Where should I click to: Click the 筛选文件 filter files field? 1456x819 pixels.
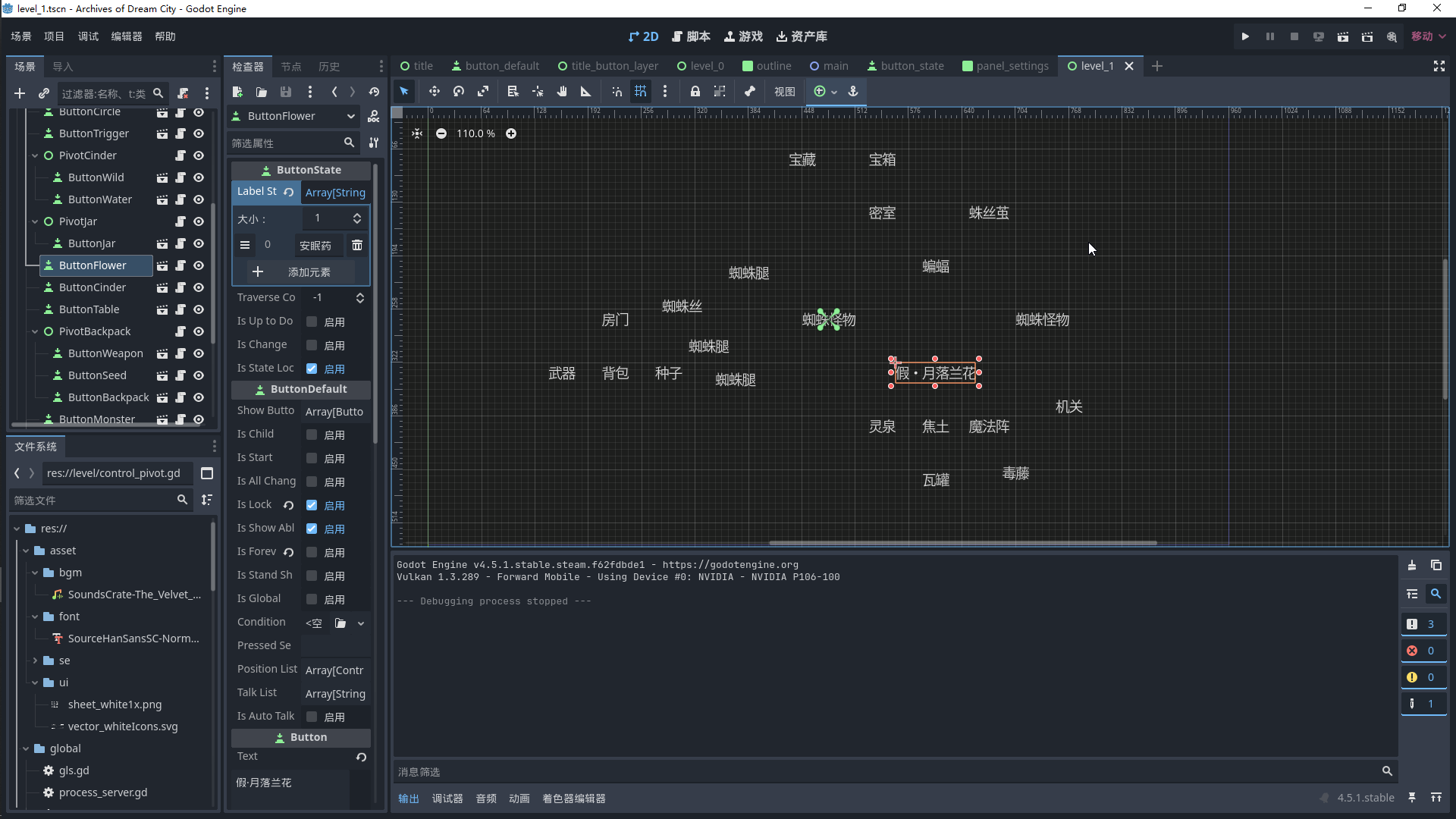tap(91, 500)
